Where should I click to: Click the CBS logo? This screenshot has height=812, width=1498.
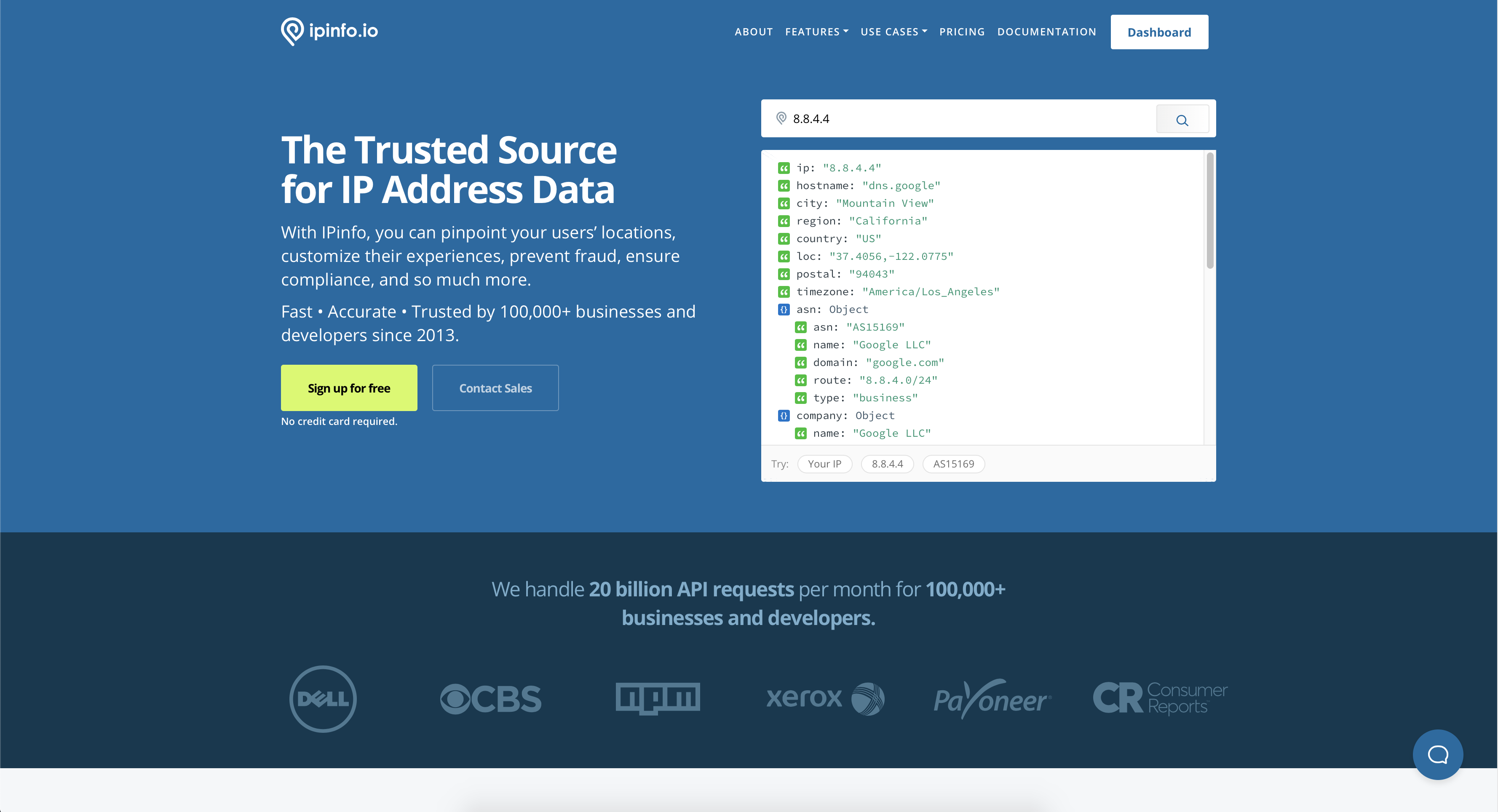[490, 699]
